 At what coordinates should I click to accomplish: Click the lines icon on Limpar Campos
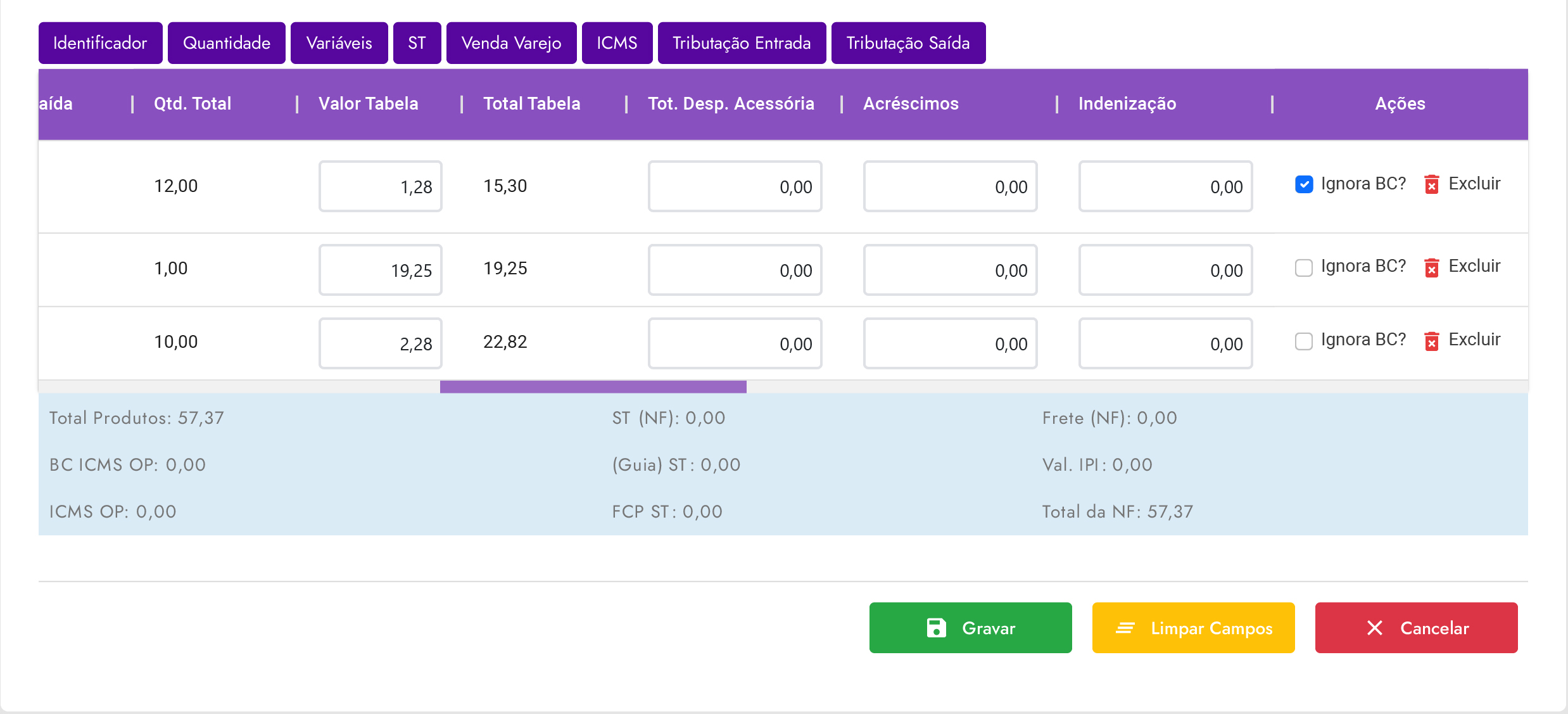pyautogui.click(x=1125, y=628)
